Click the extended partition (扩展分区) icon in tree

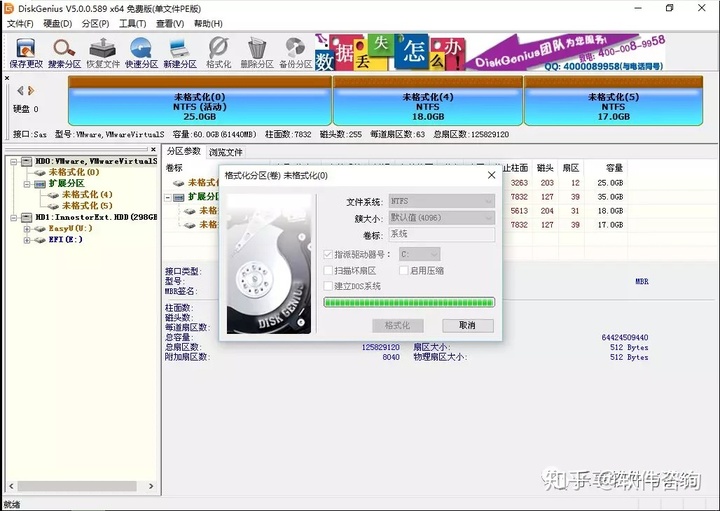[x=40, y=184]
